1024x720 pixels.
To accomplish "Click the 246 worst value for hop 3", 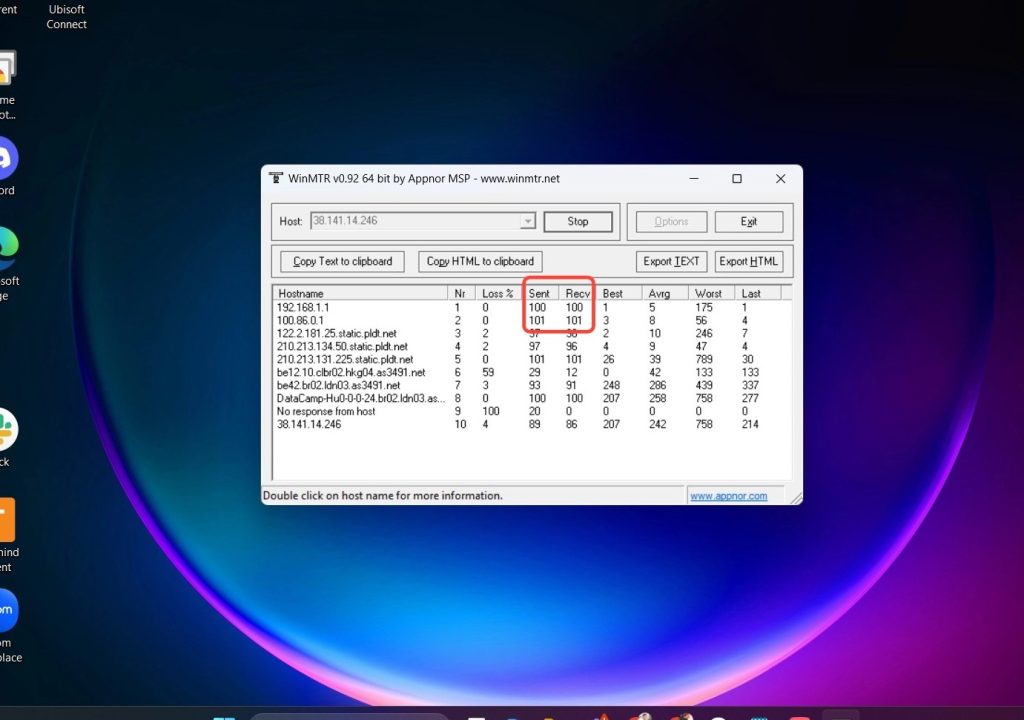I will click(704, 333).
